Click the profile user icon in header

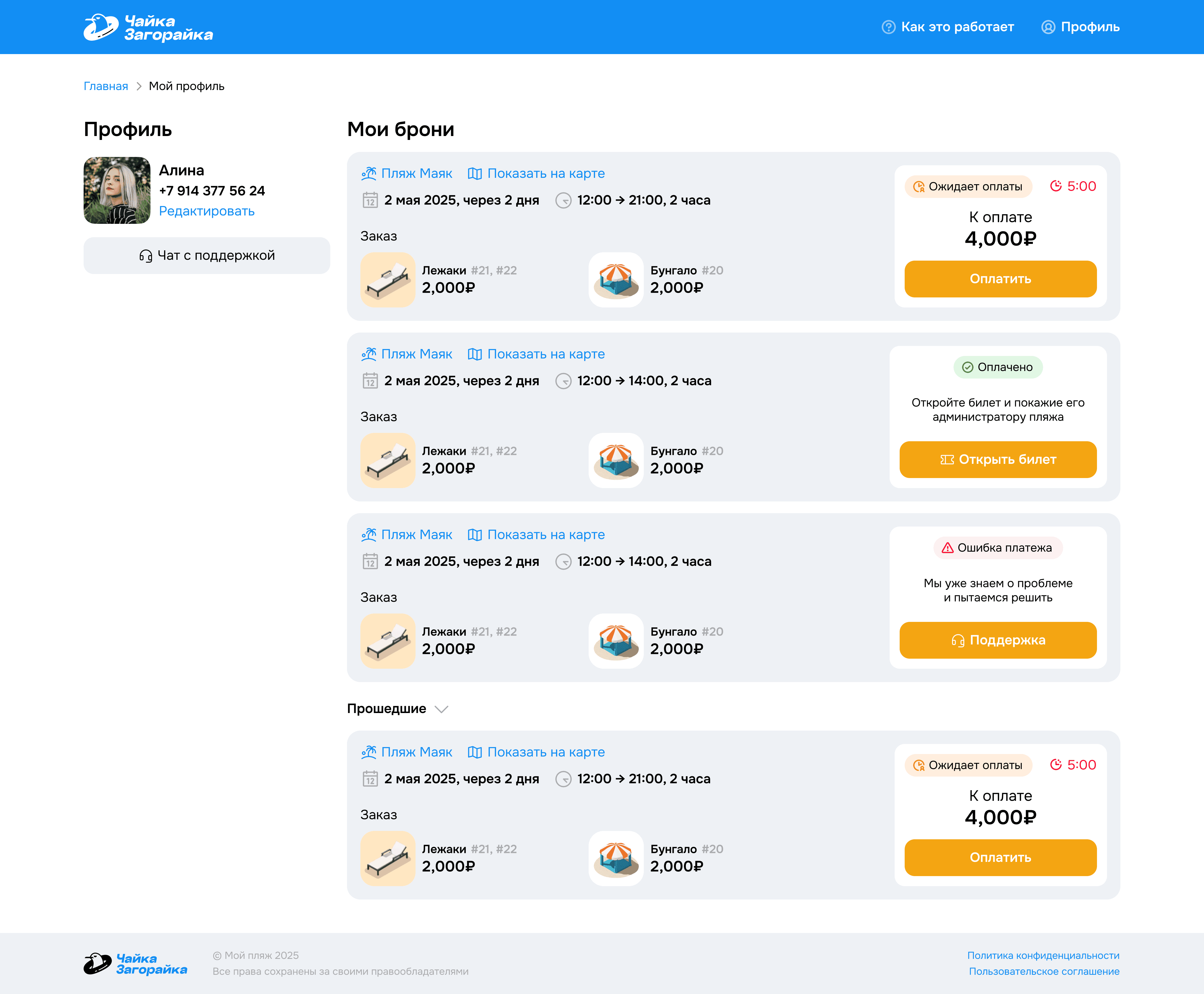1048,27
